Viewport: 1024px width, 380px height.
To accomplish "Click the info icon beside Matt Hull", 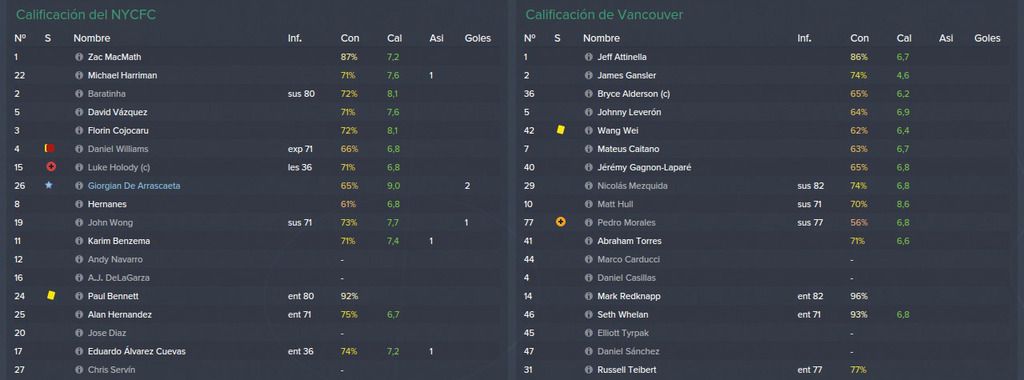I will click(588, 204).
